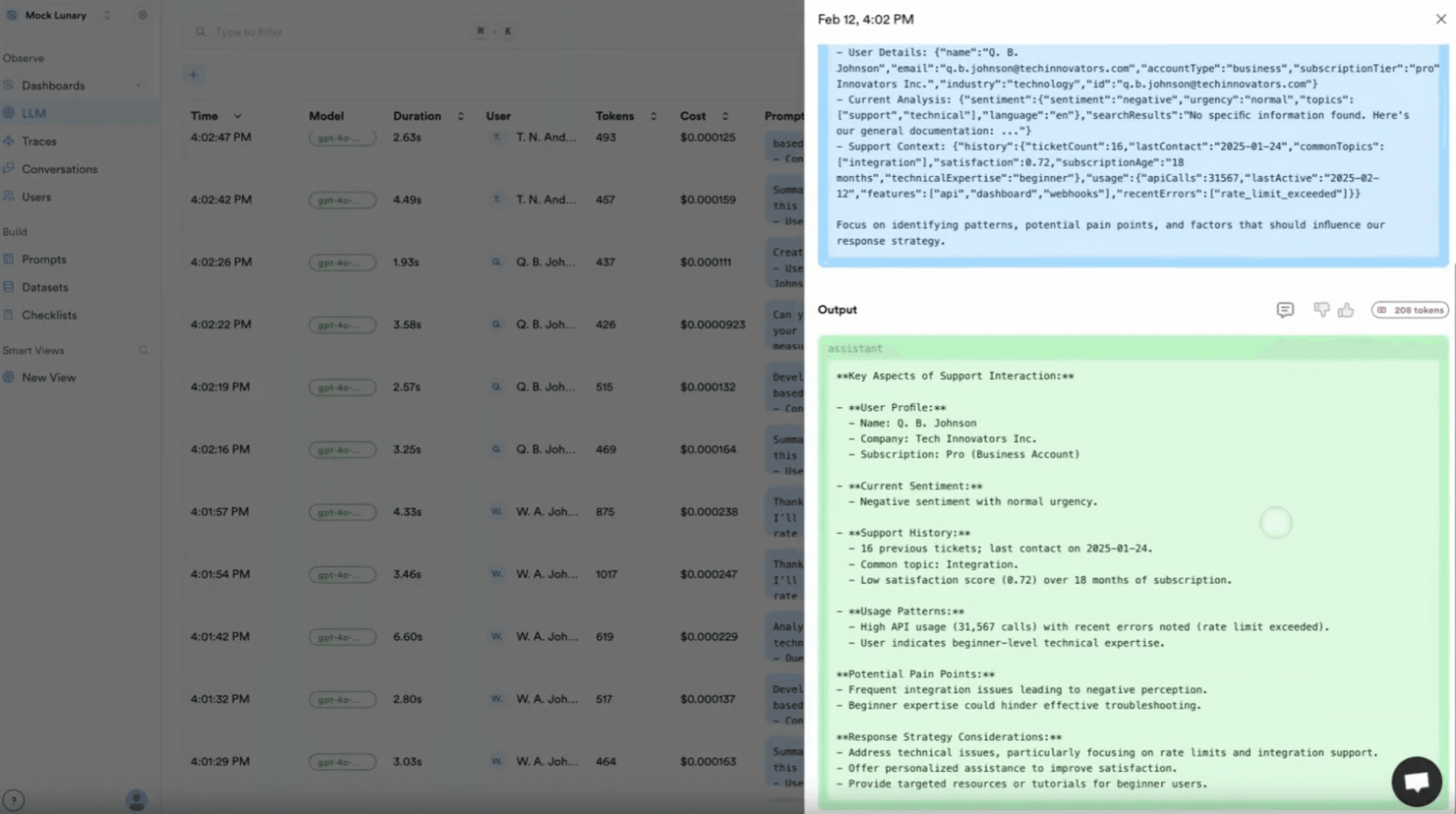1456x814 pixels.
Task: Open the New View smart view
Action: 49,378
